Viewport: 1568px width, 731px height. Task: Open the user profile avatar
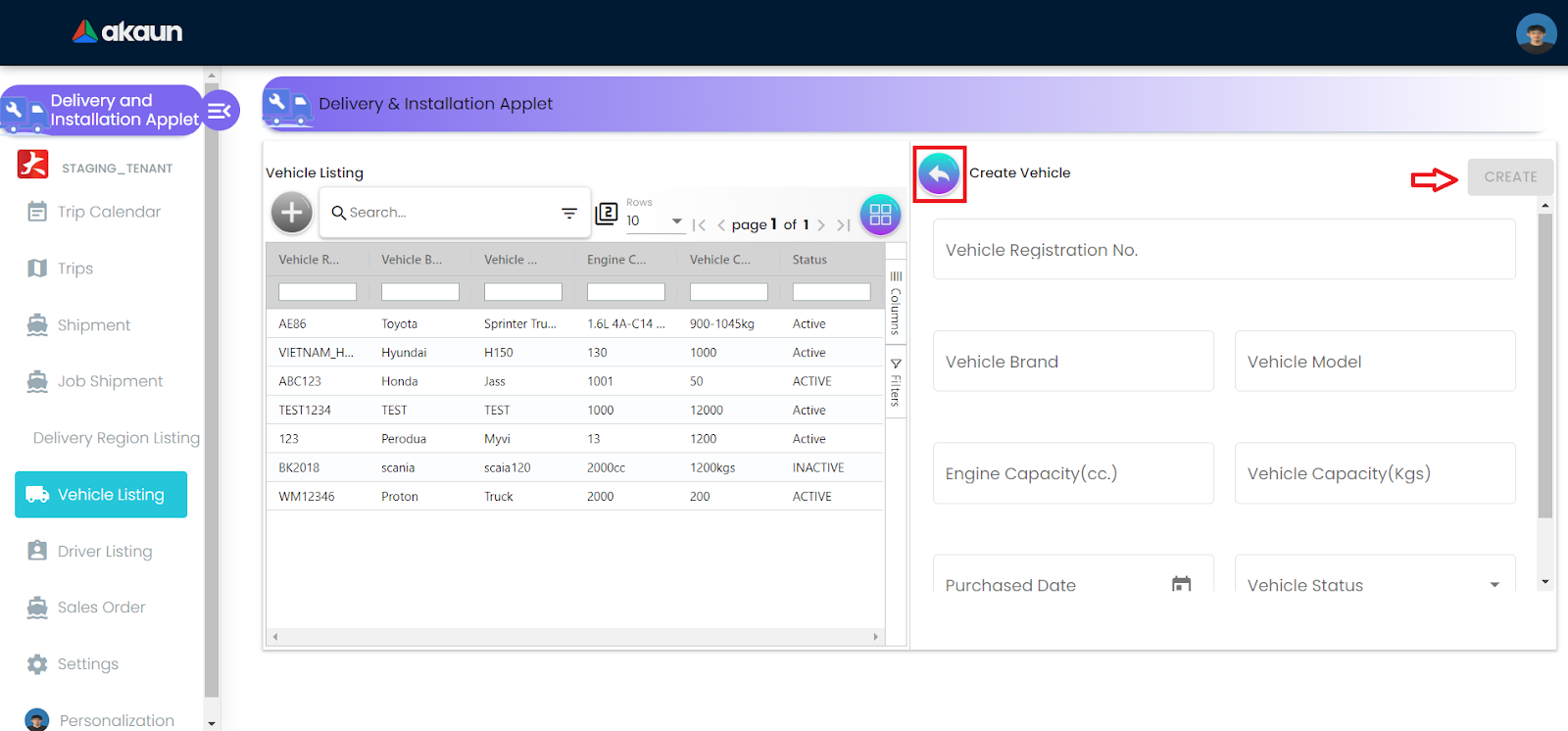[x=1536, y=33]
